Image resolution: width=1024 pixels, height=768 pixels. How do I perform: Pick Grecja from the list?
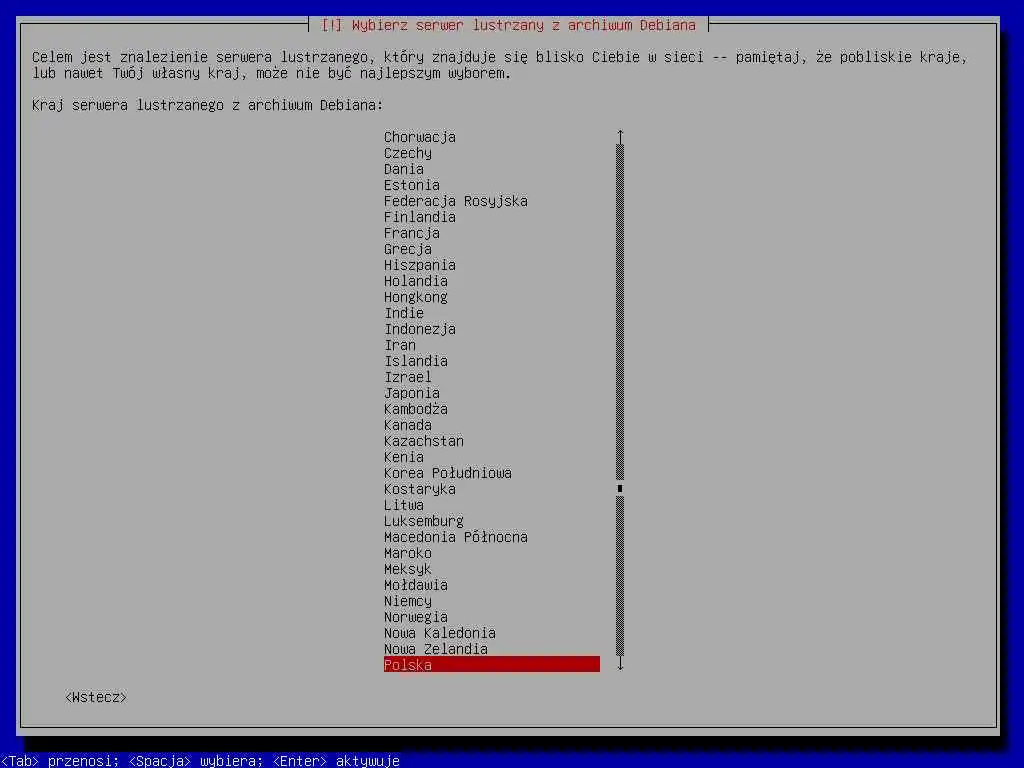point(408,249)
